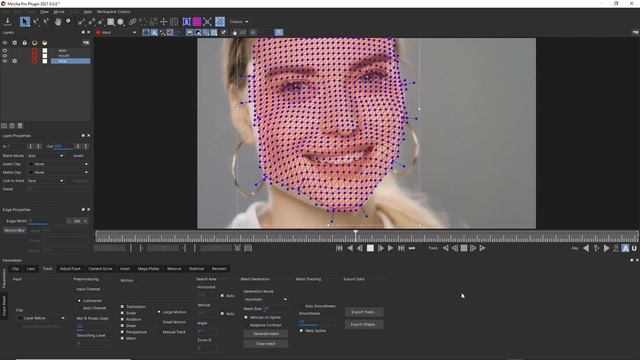Select the arrow pointer tool
The image size is (640, 360).
pyautogui.click(x=25, y=22)
